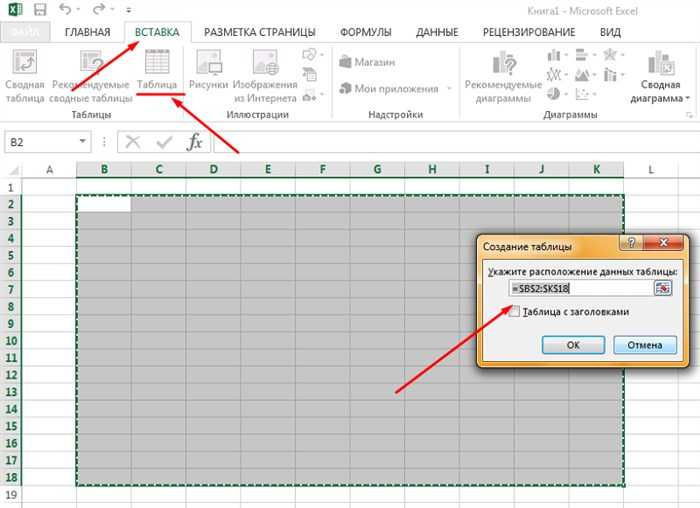
Task: Insert a line chart
Action: click(554, 74)
